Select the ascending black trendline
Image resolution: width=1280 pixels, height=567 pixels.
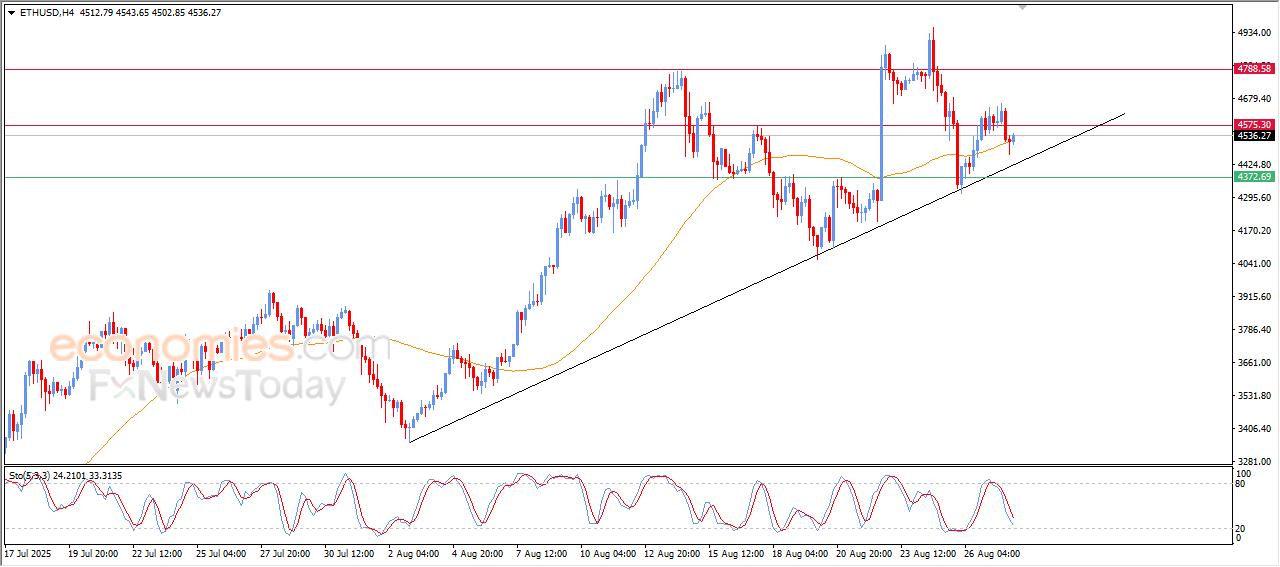click(x=767, y=278)
